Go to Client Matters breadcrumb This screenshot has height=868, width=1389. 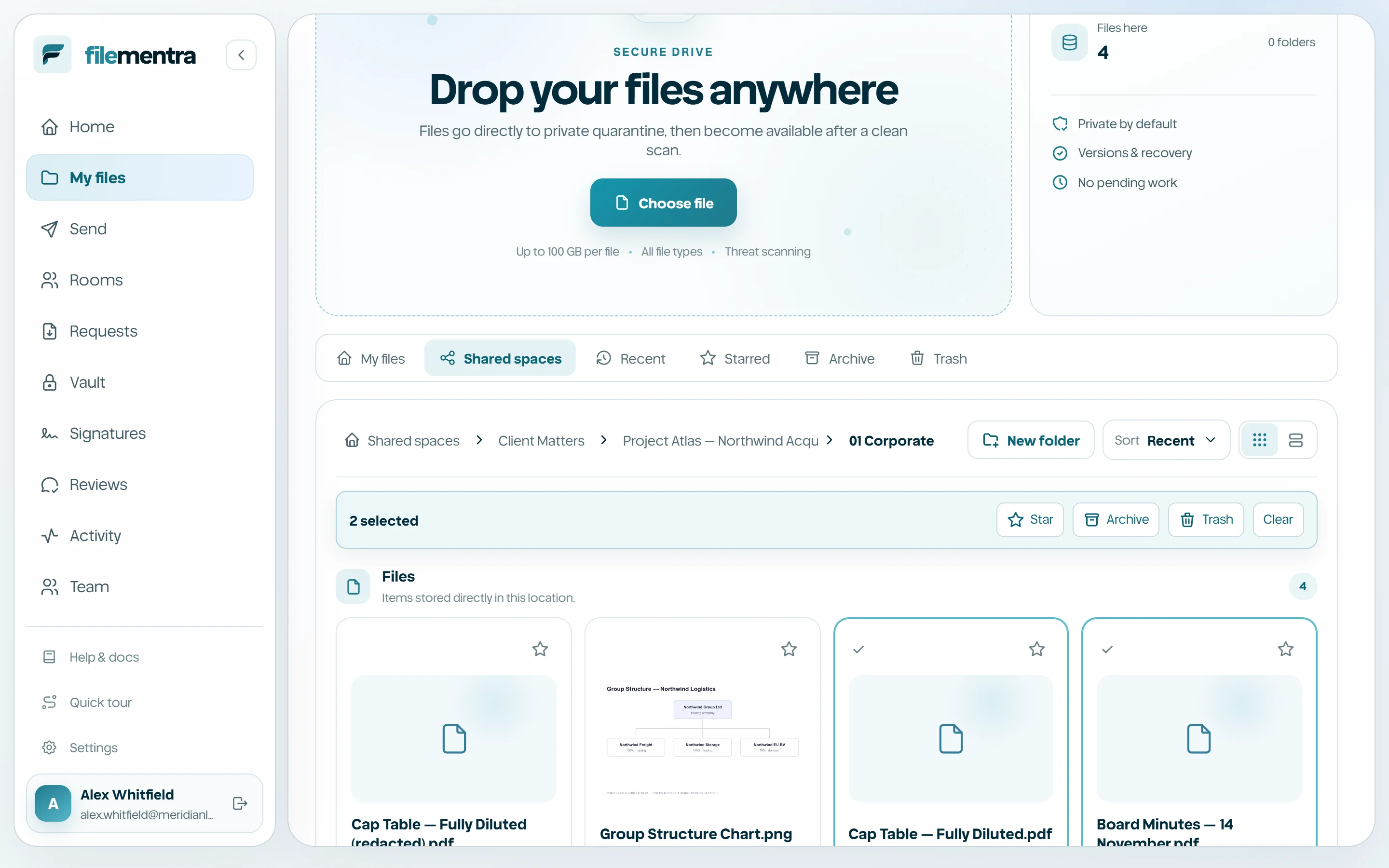[541, 440]
